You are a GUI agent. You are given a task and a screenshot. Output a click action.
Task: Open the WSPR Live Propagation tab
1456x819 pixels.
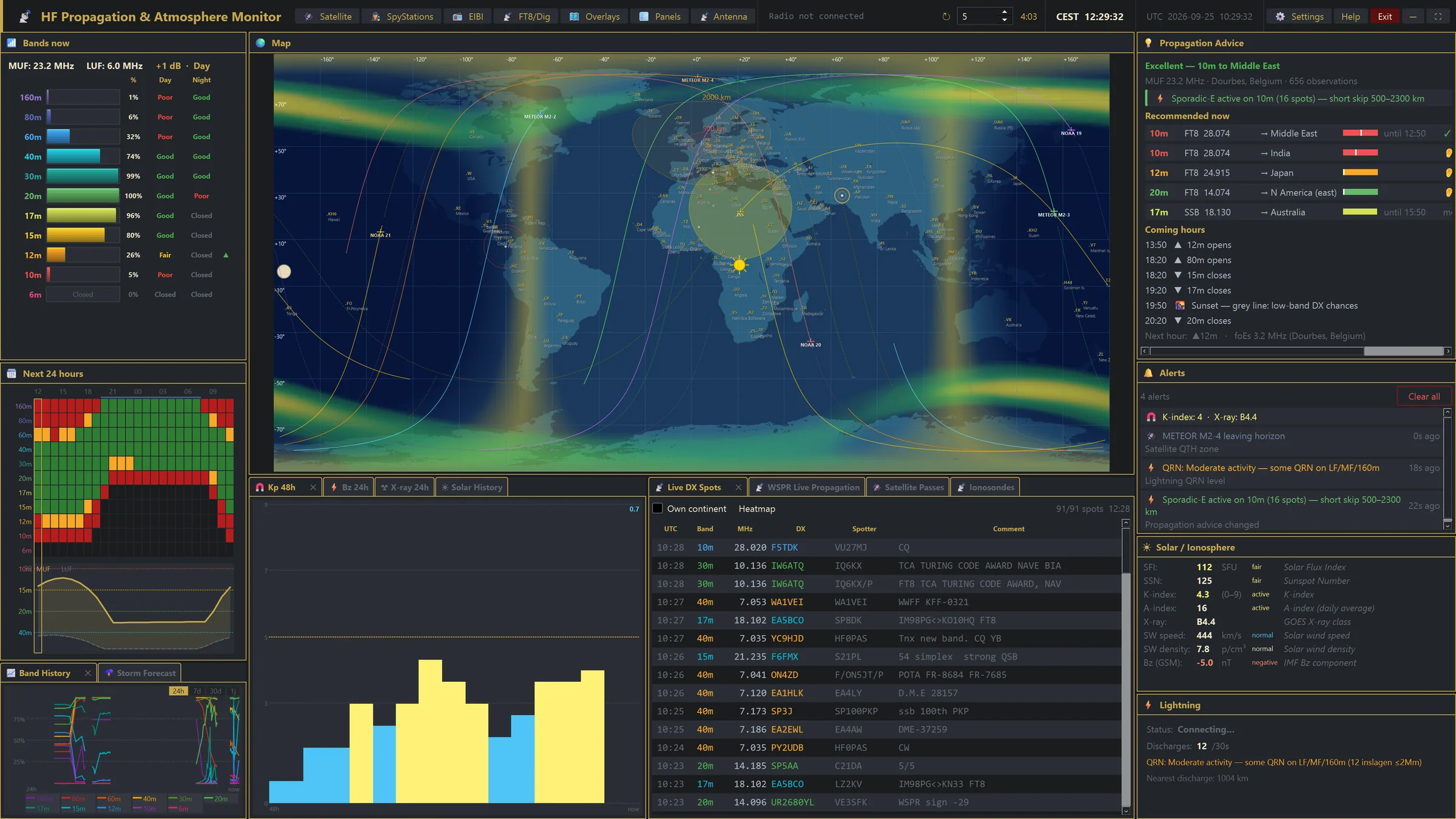pos(807,487)
